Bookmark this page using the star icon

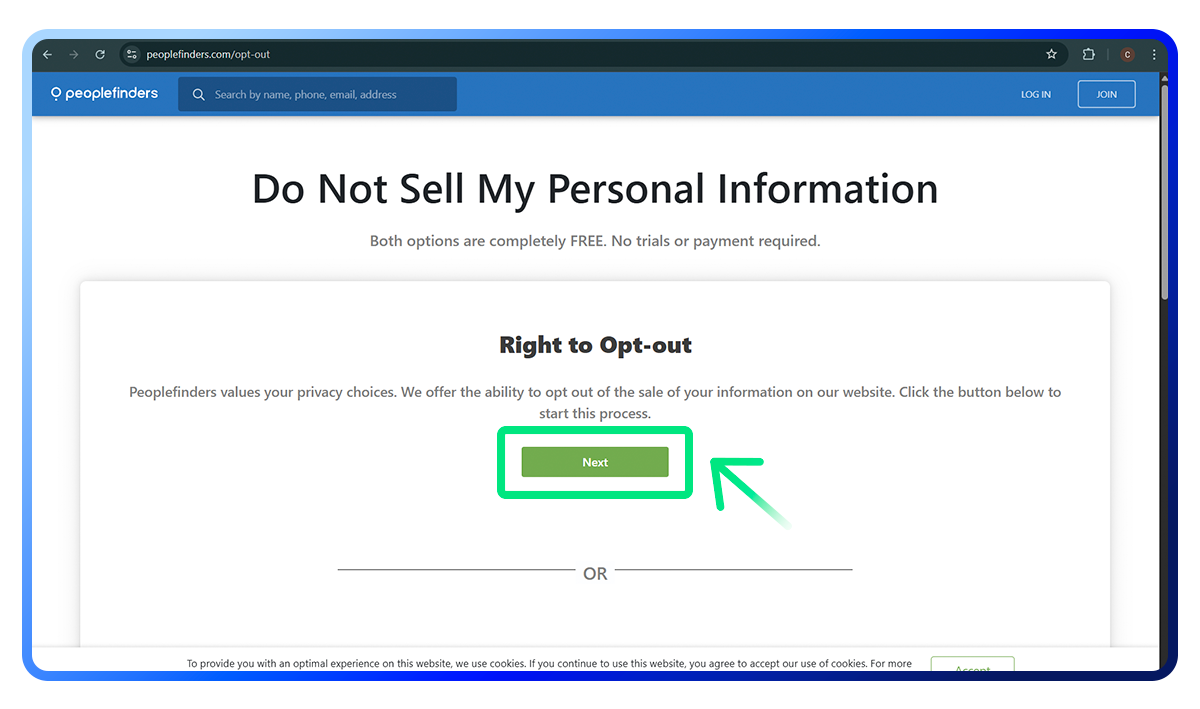[1051, 55]
